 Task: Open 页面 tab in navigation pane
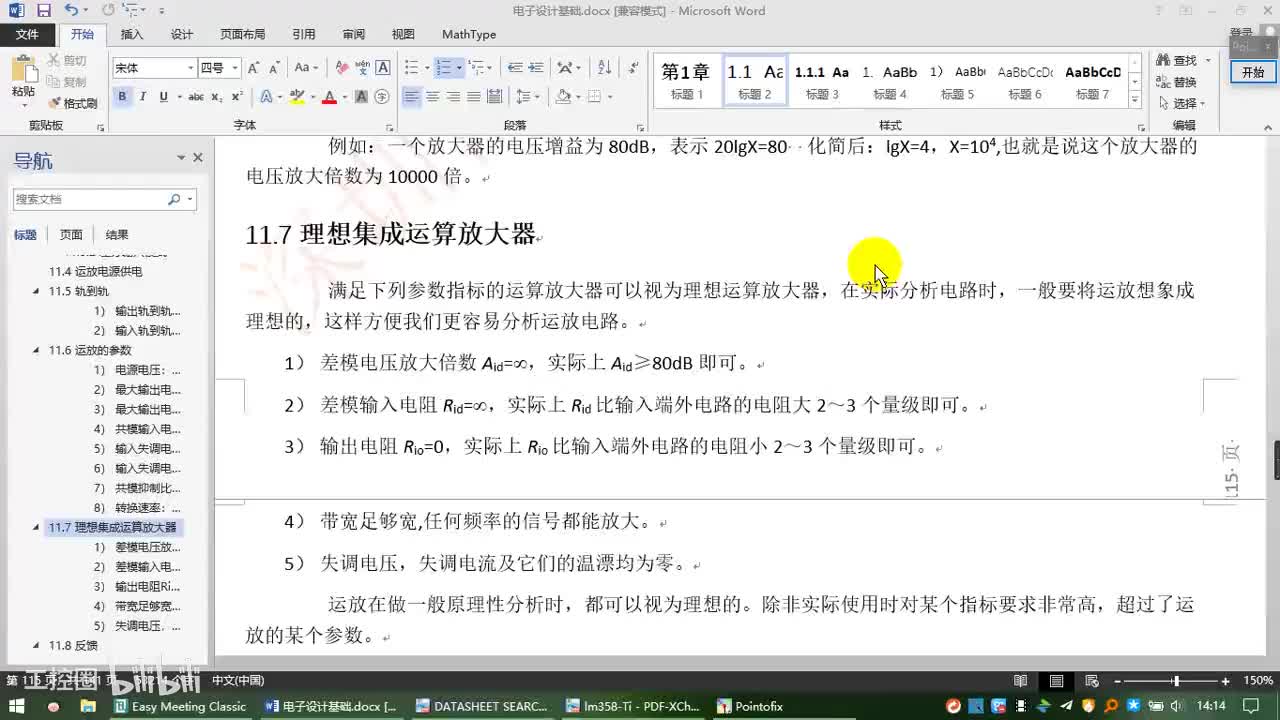[x=71, y=235]
